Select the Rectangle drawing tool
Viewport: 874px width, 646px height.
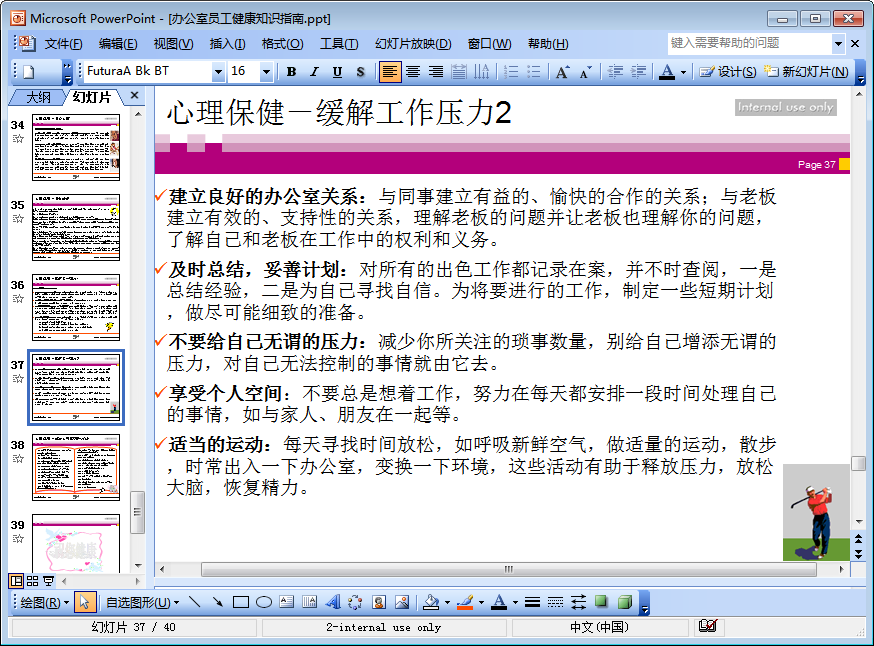(240, 602)
